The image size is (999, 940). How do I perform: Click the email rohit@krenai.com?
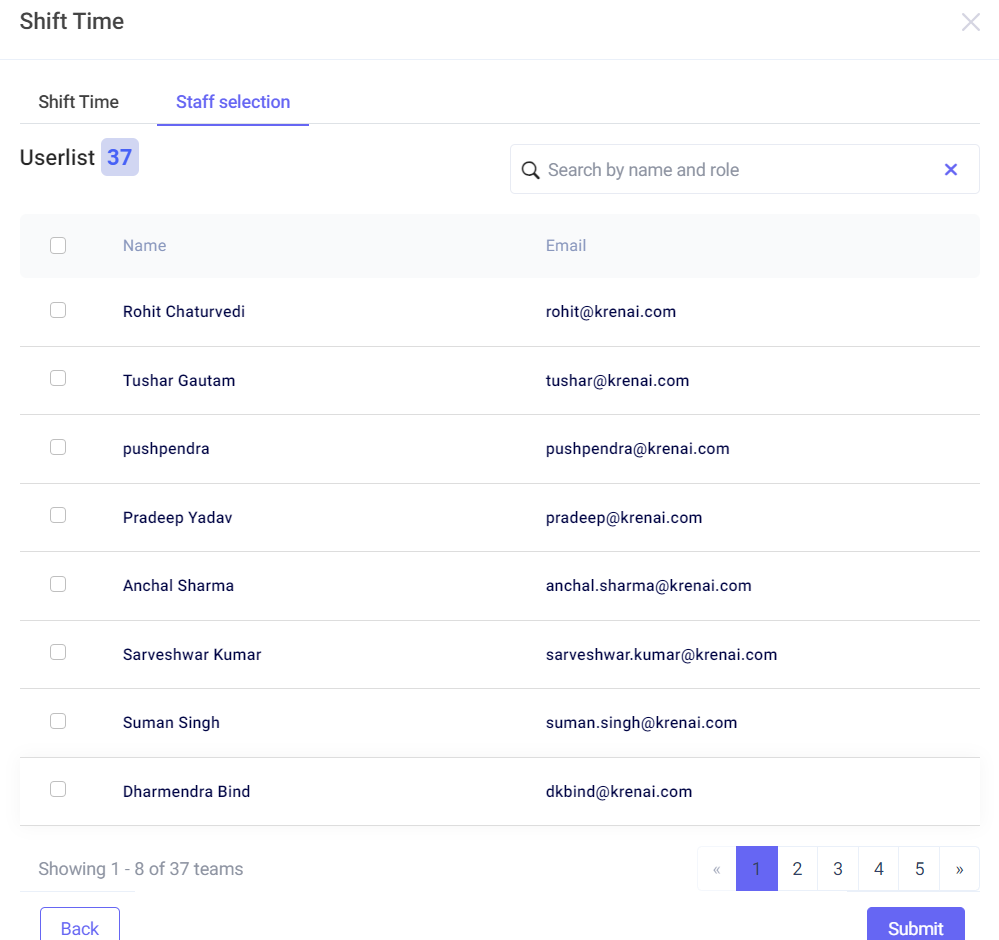pyautogui.click(x=611, y=312)
